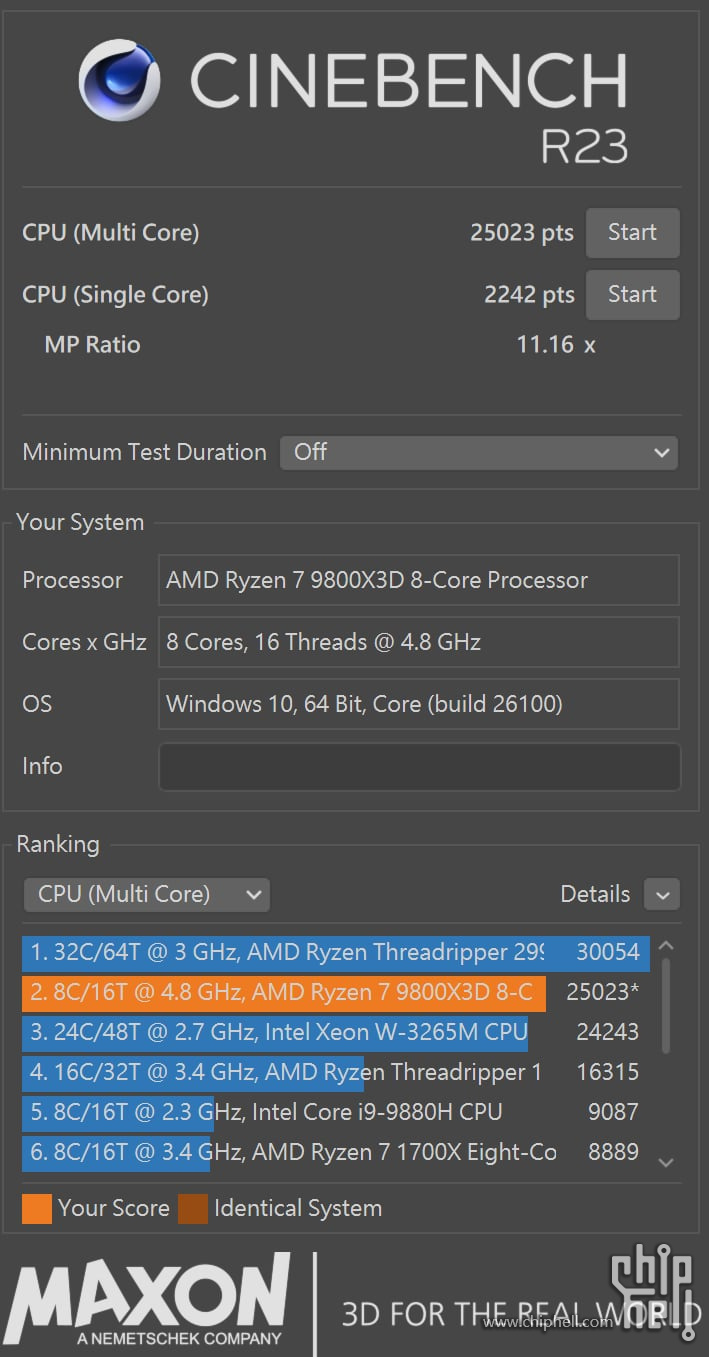
Task: Click the orange Your Score color swatch
Action: tap(37, 1208)
